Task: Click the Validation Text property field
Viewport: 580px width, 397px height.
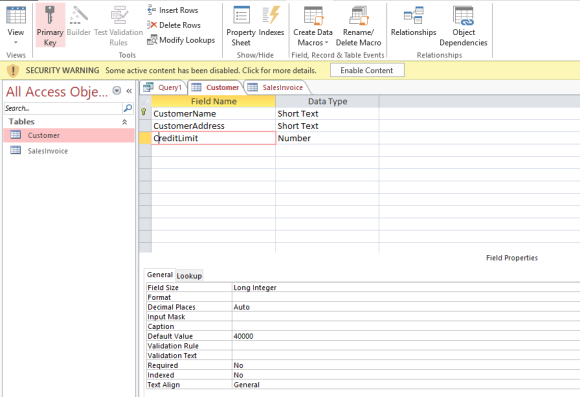Action: (x=406, y=356)
